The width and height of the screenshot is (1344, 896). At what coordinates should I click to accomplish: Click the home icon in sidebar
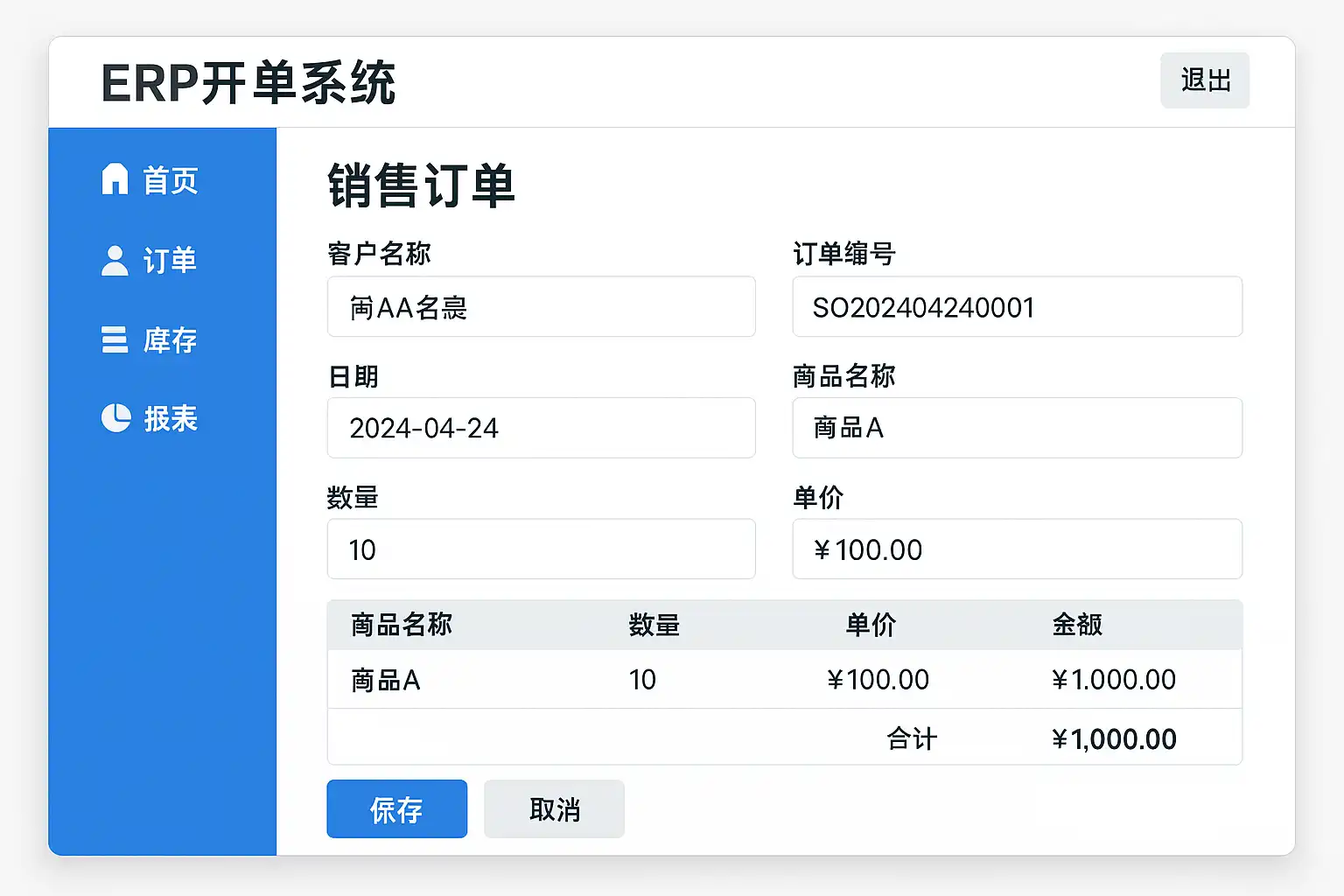pos(115,179)
